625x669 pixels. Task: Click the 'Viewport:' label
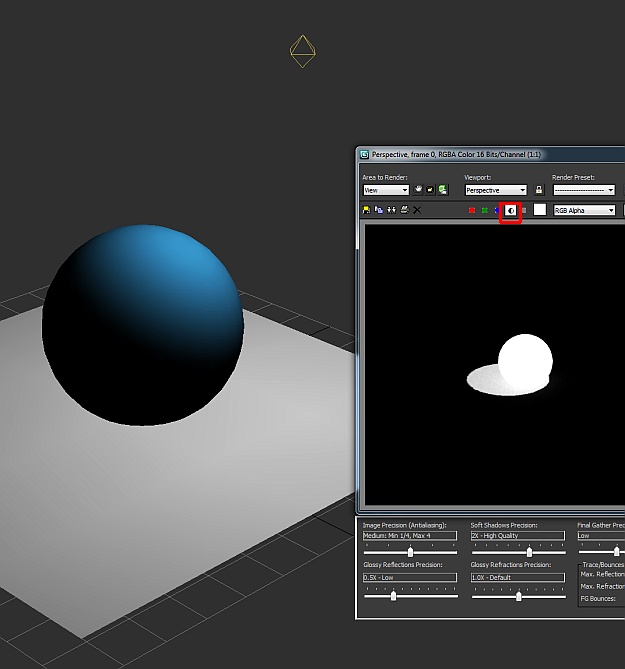point(478,177)
